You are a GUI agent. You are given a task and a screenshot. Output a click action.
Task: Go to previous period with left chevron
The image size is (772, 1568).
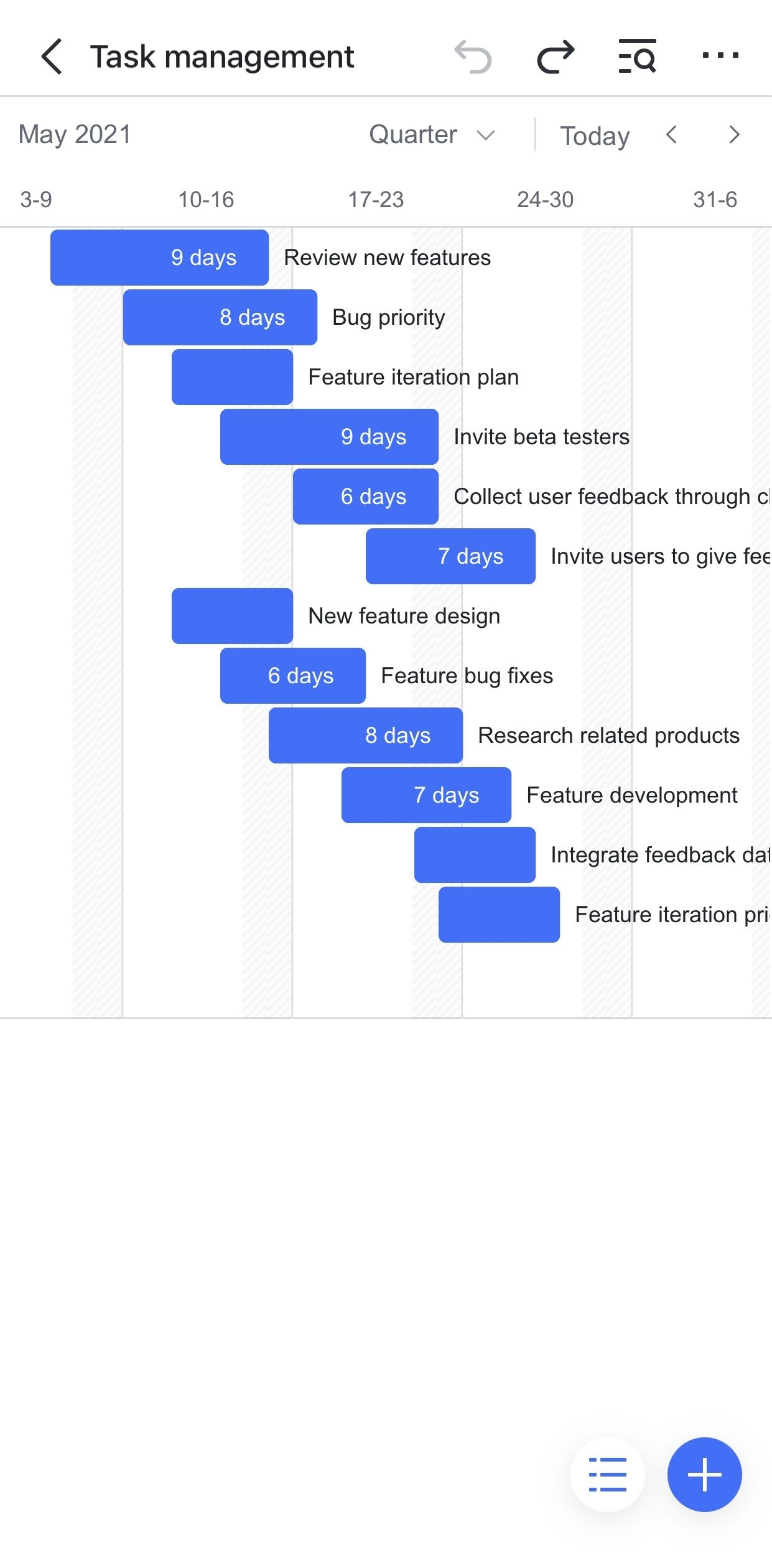(x=671, y=135)
